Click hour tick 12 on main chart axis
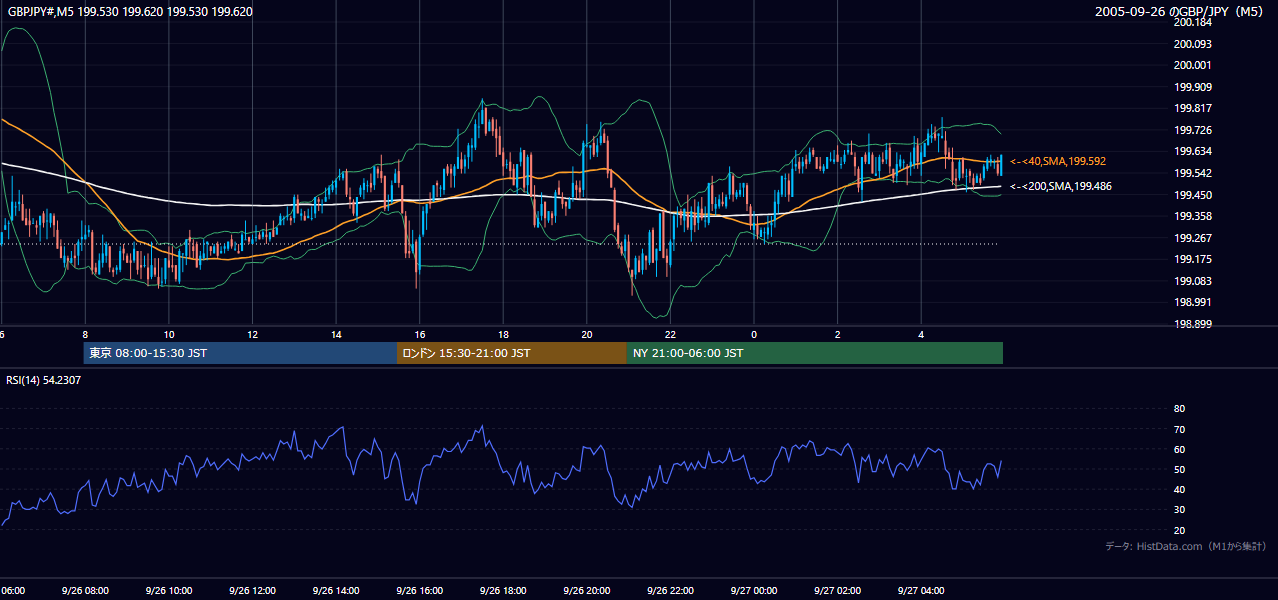This screenshot has width=1278, height=600. click(x=253, y=335)
